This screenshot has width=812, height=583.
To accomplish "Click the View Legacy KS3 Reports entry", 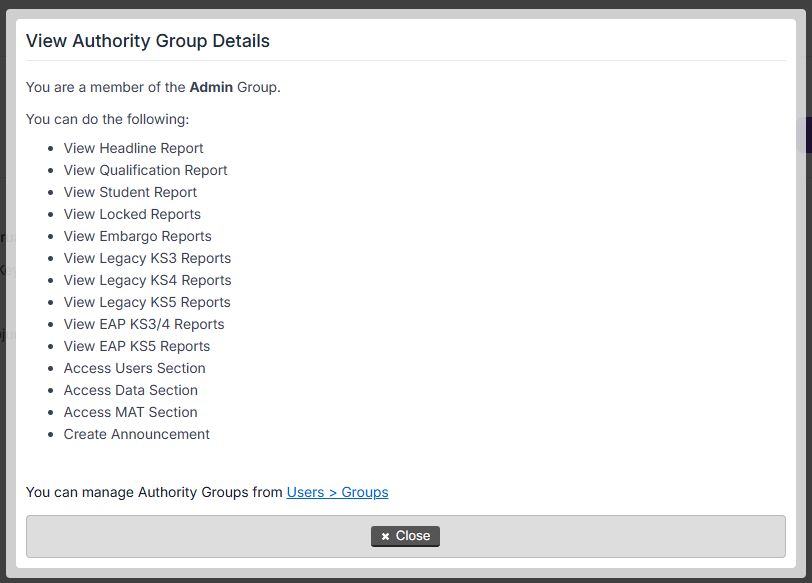I will click(x=147, y=258).
